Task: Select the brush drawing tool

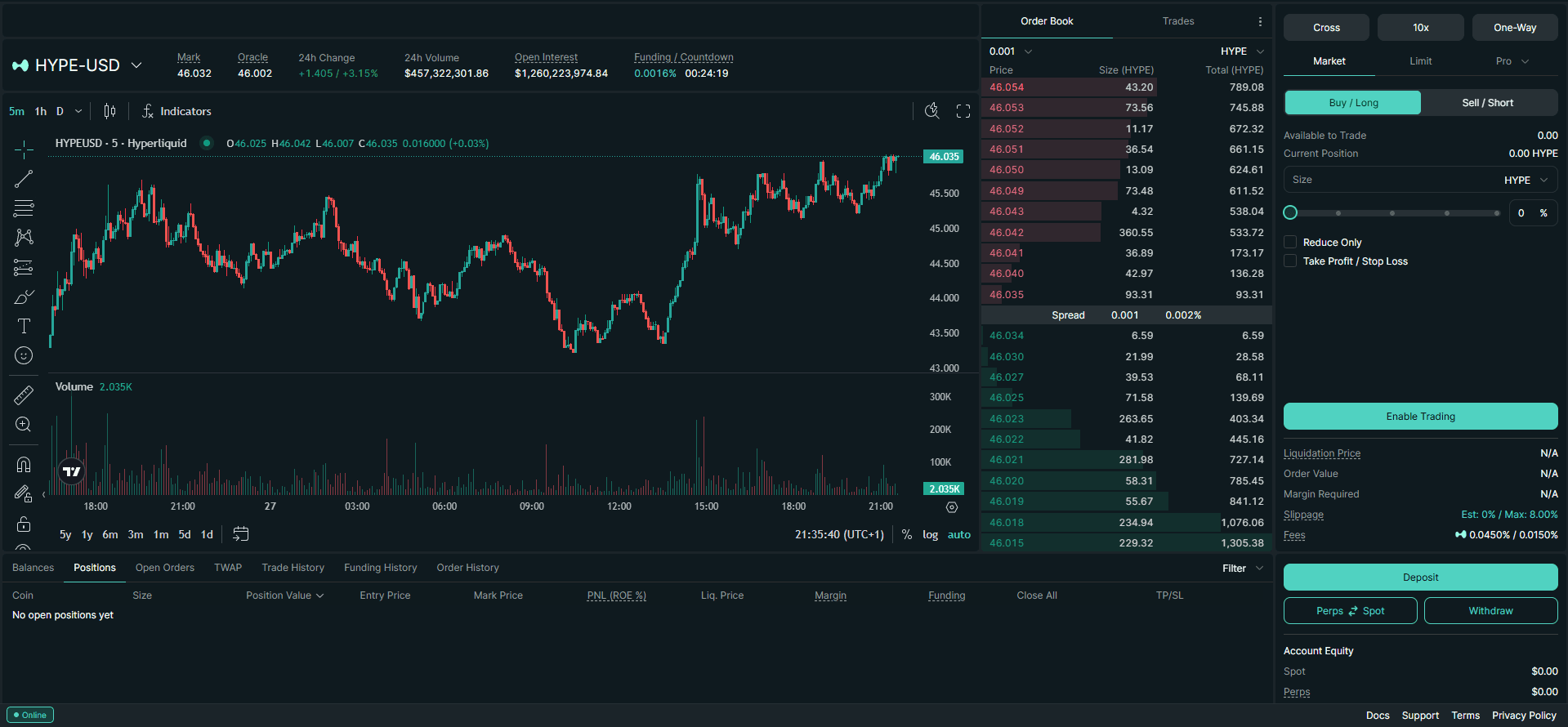Action: click(x=24, y=297)
